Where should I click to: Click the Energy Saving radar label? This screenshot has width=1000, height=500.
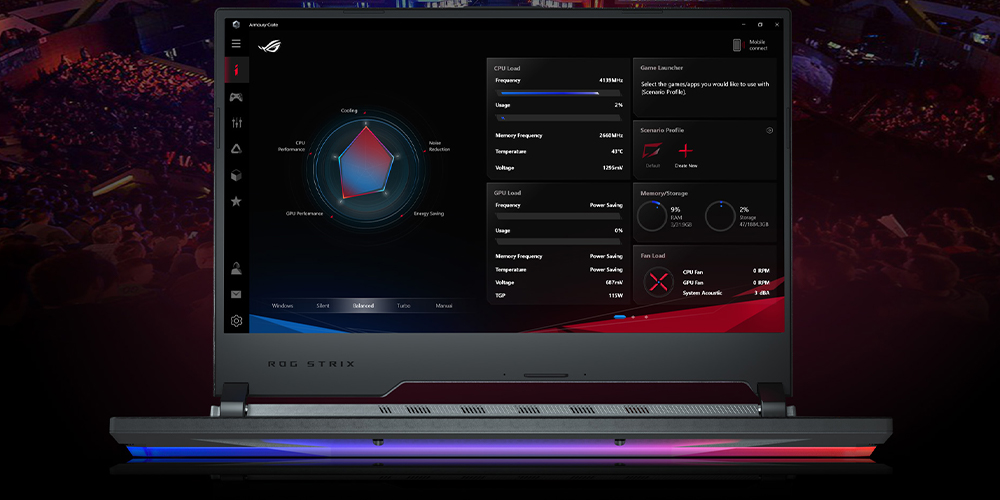click(x=429, y=214)
